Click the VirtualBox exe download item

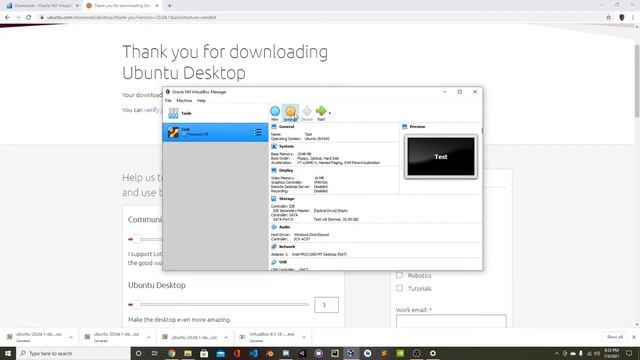[x=268, y=337]
